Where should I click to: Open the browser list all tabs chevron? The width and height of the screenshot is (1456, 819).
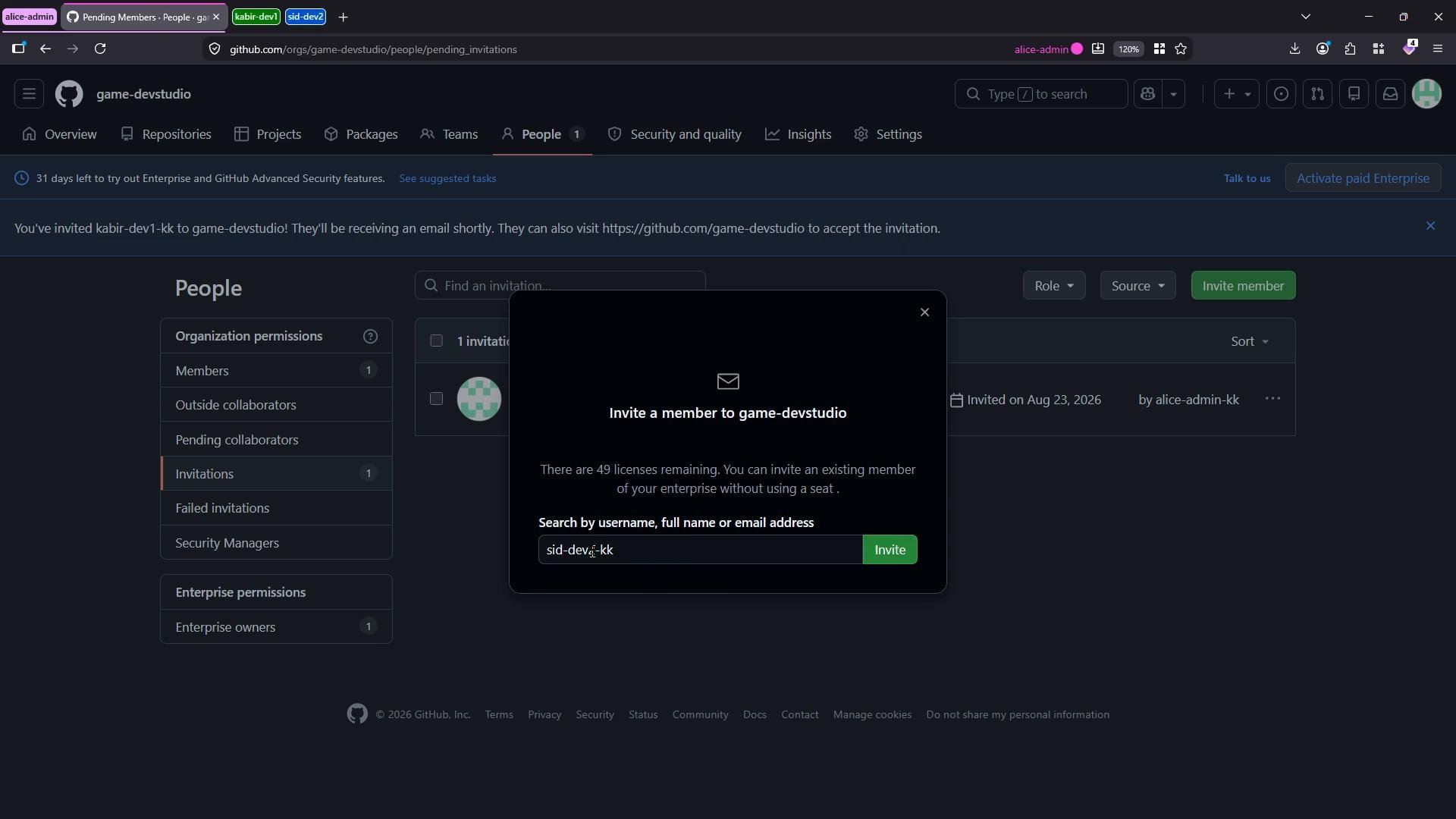1305,17
